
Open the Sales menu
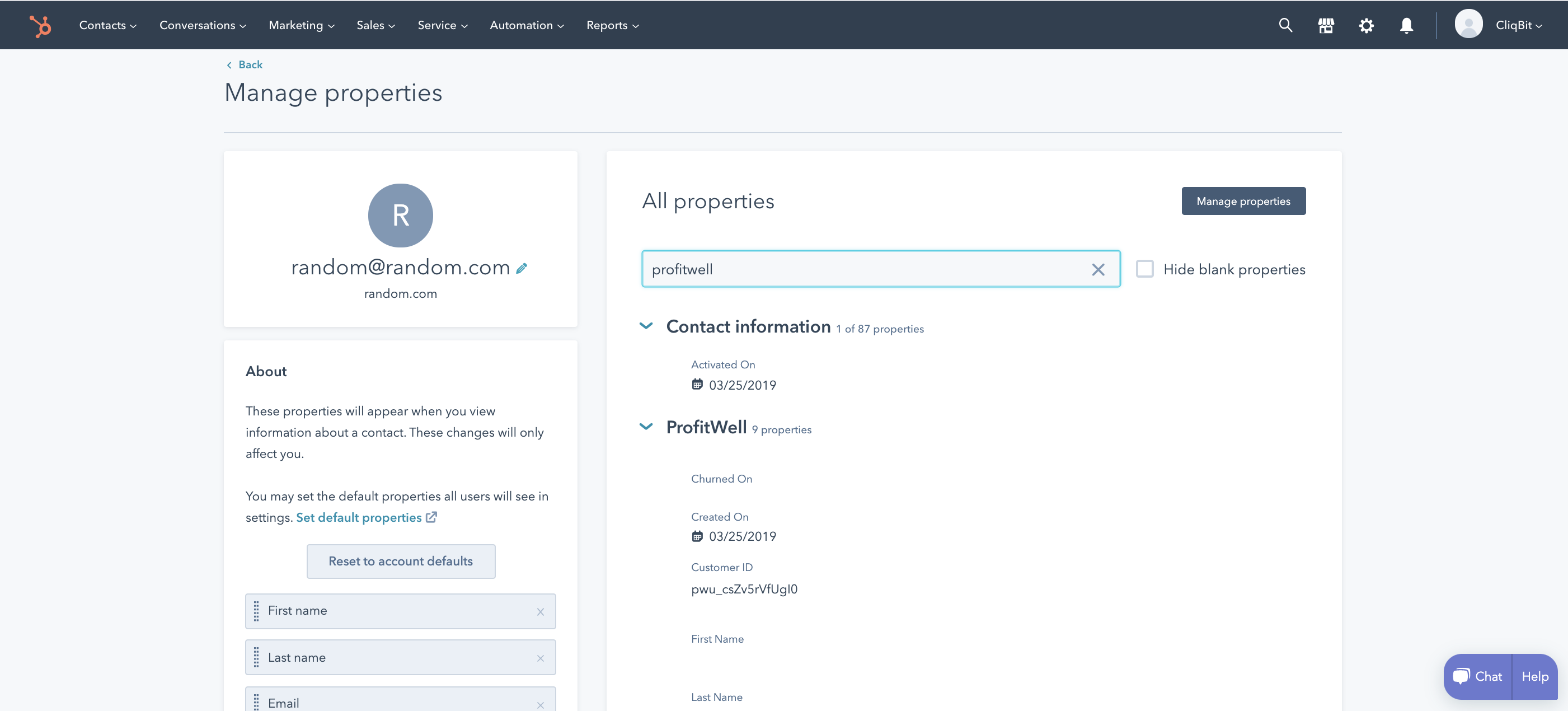(375, 26)
